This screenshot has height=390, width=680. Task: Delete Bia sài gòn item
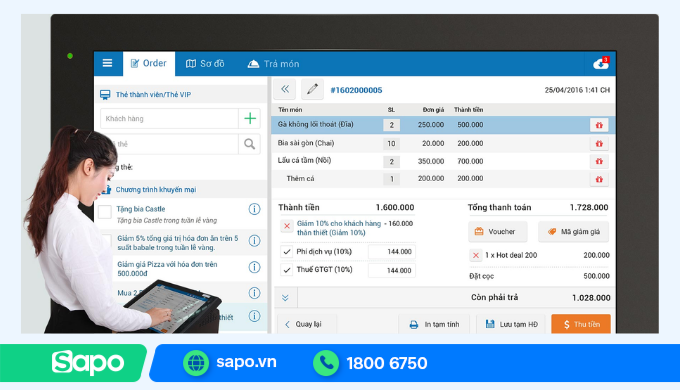[x=599, y=143]
